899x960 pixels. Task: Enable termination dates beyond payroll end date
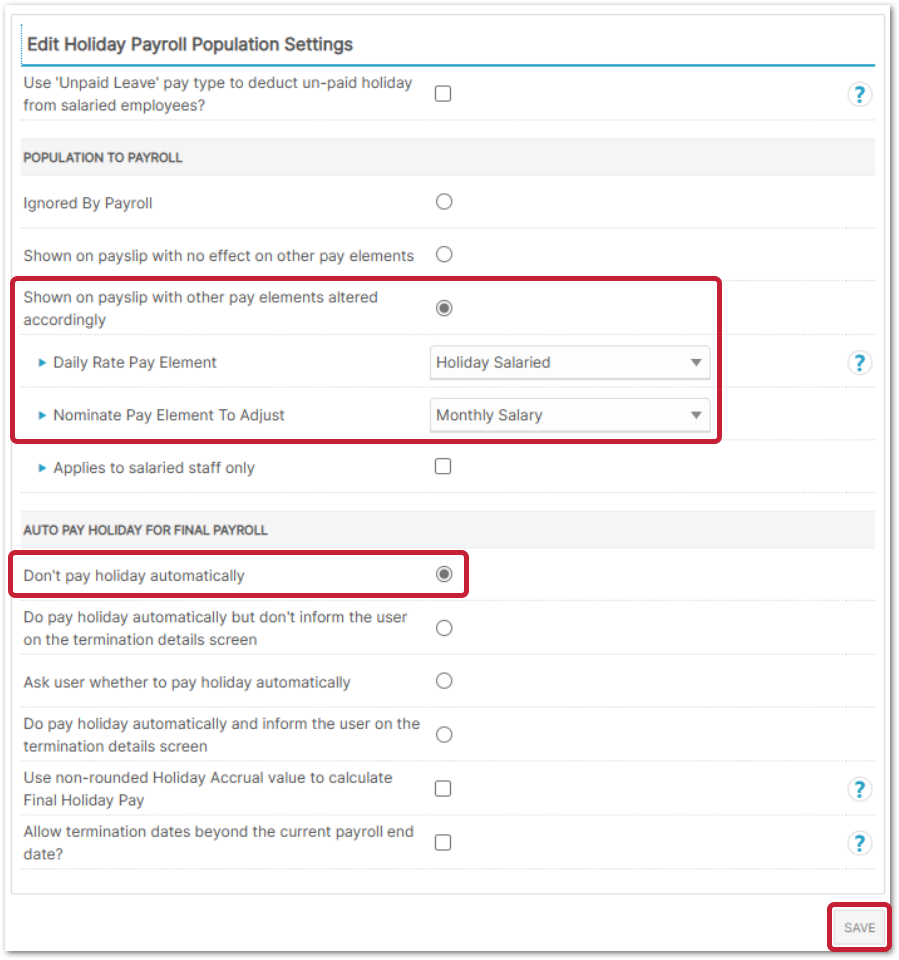443,842
